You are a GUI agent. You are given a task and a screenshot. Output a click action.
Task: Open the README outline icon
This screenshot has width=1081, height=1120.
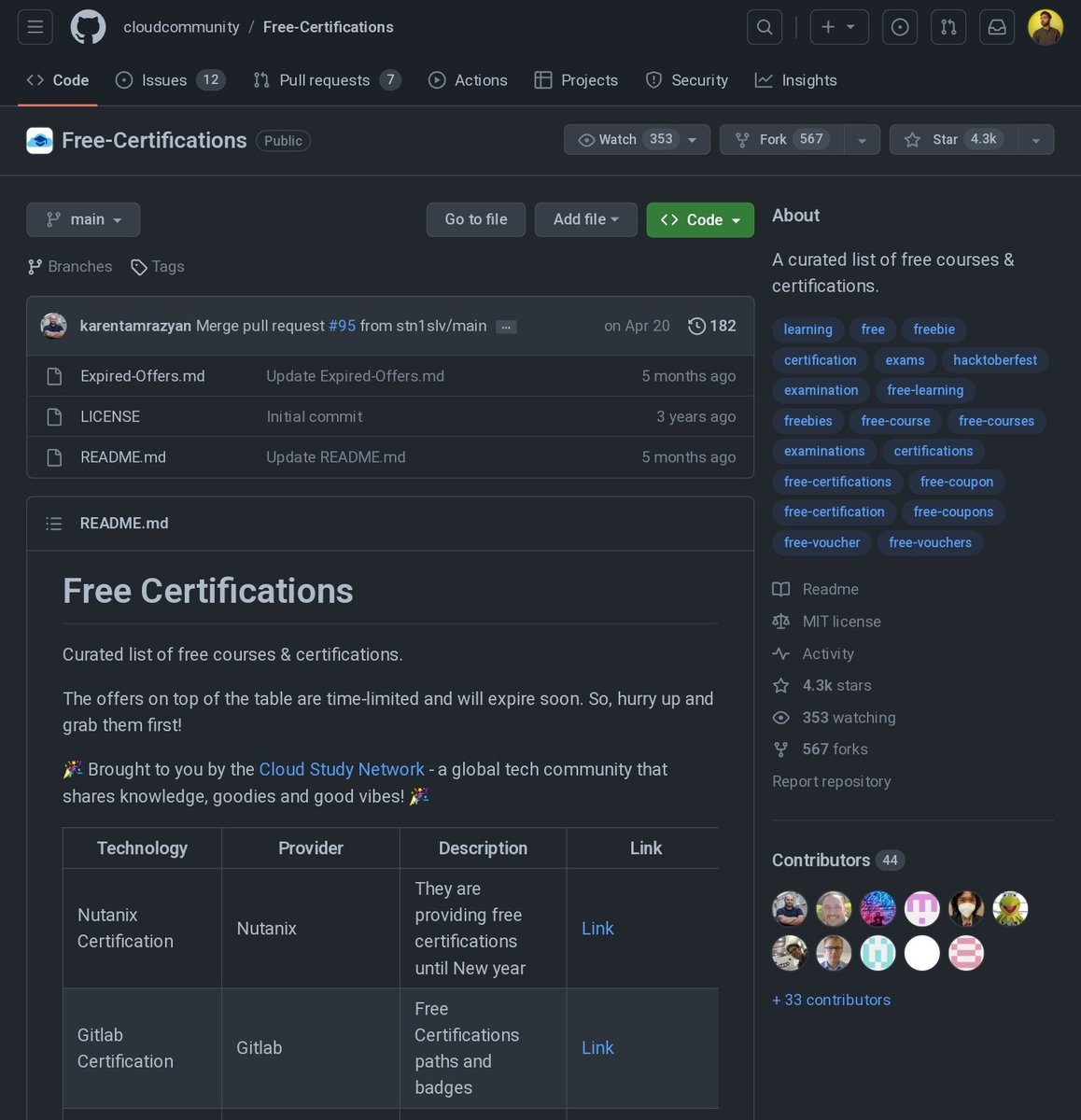pyautogui.click(x=54, y=524)
